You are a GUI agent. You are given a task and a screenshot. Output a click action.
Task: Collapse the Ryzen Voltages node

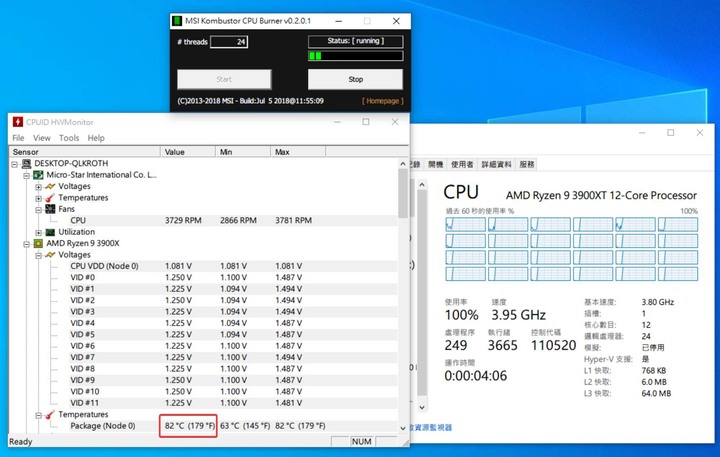39,255
